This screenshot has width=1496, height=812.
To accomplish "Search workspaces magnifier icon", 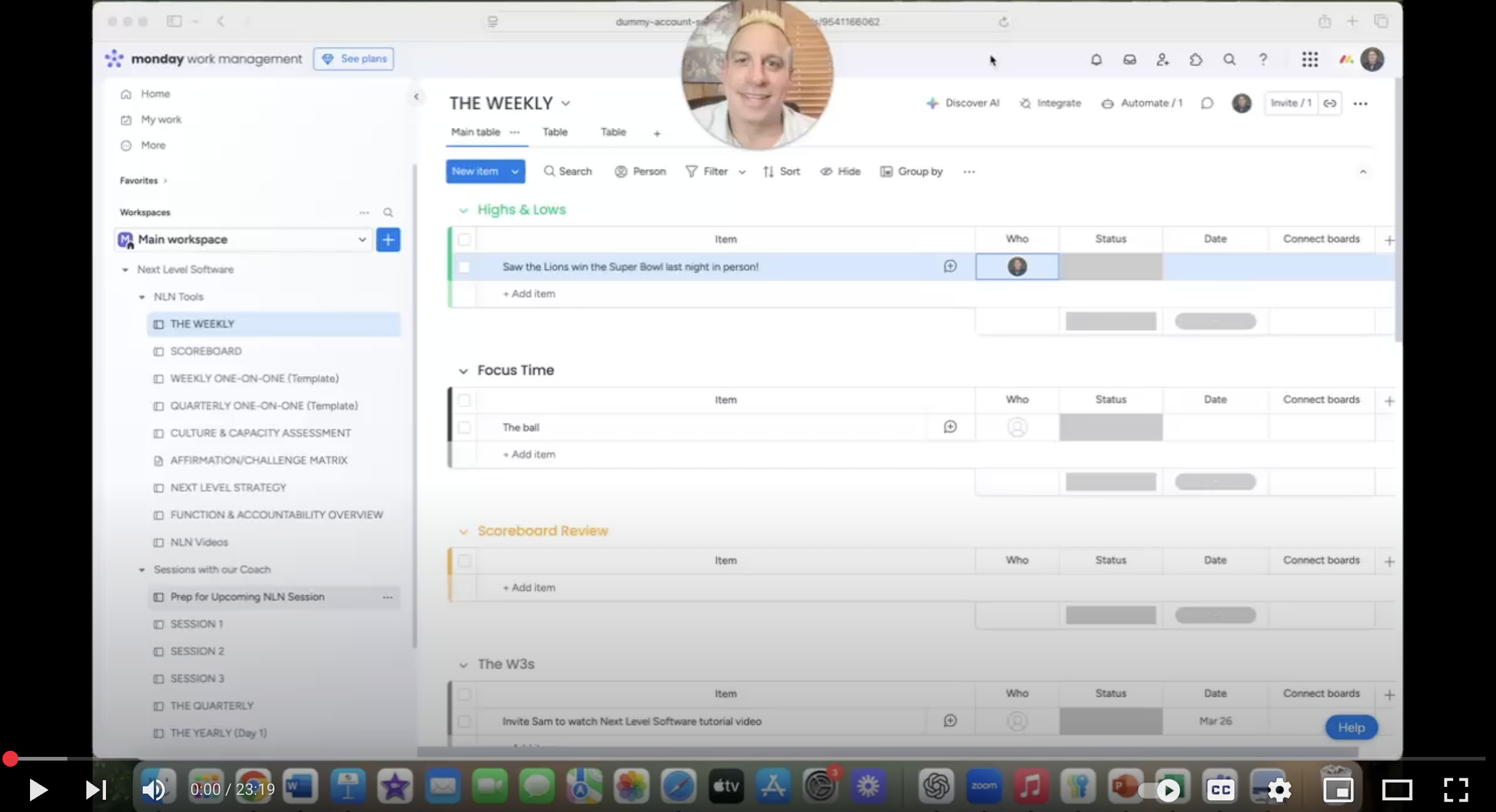I will [388, 212].
